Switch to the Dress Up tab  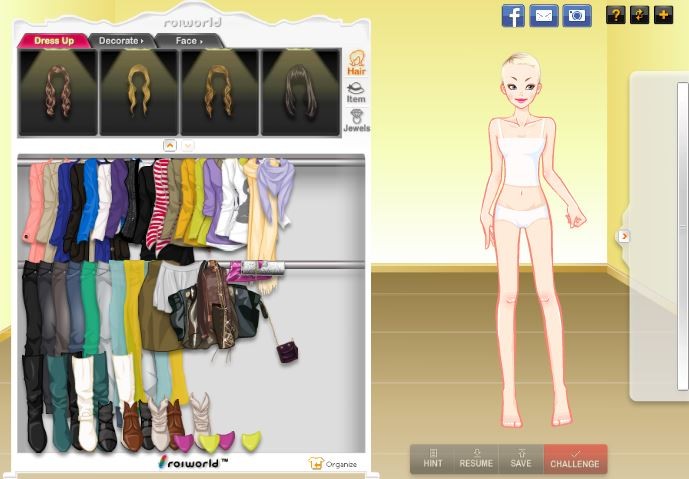[x=53, y=41]
